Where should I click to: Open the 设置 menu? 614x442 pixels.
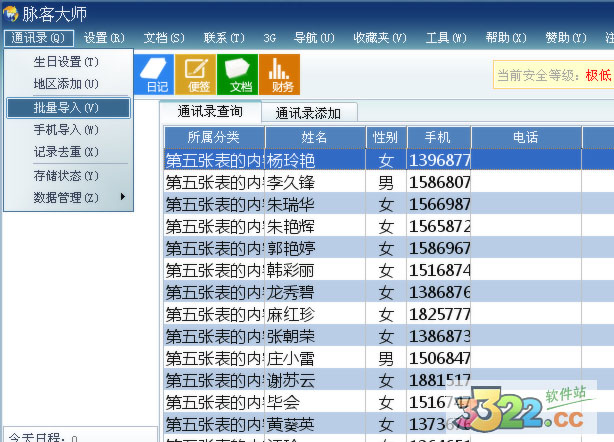click(104, 38)
